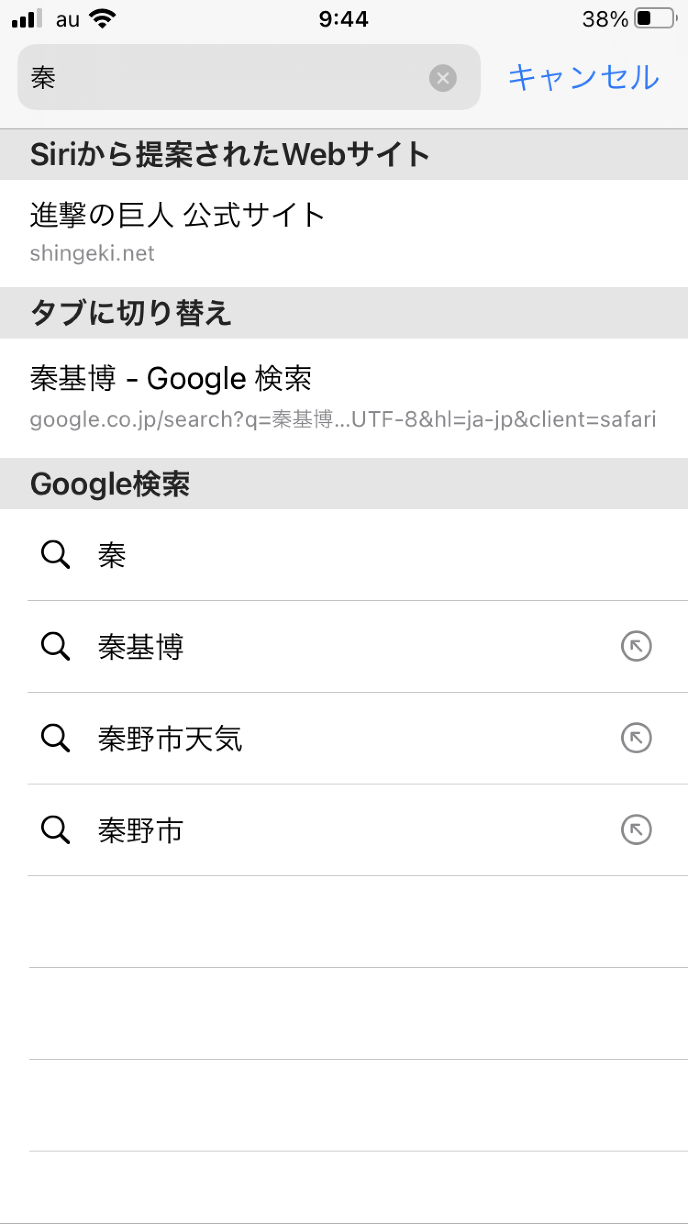The image size is (688, 1224).
Task: Fill 秦野市天気 into search field via arrow icon
Action: pos(636,739)
